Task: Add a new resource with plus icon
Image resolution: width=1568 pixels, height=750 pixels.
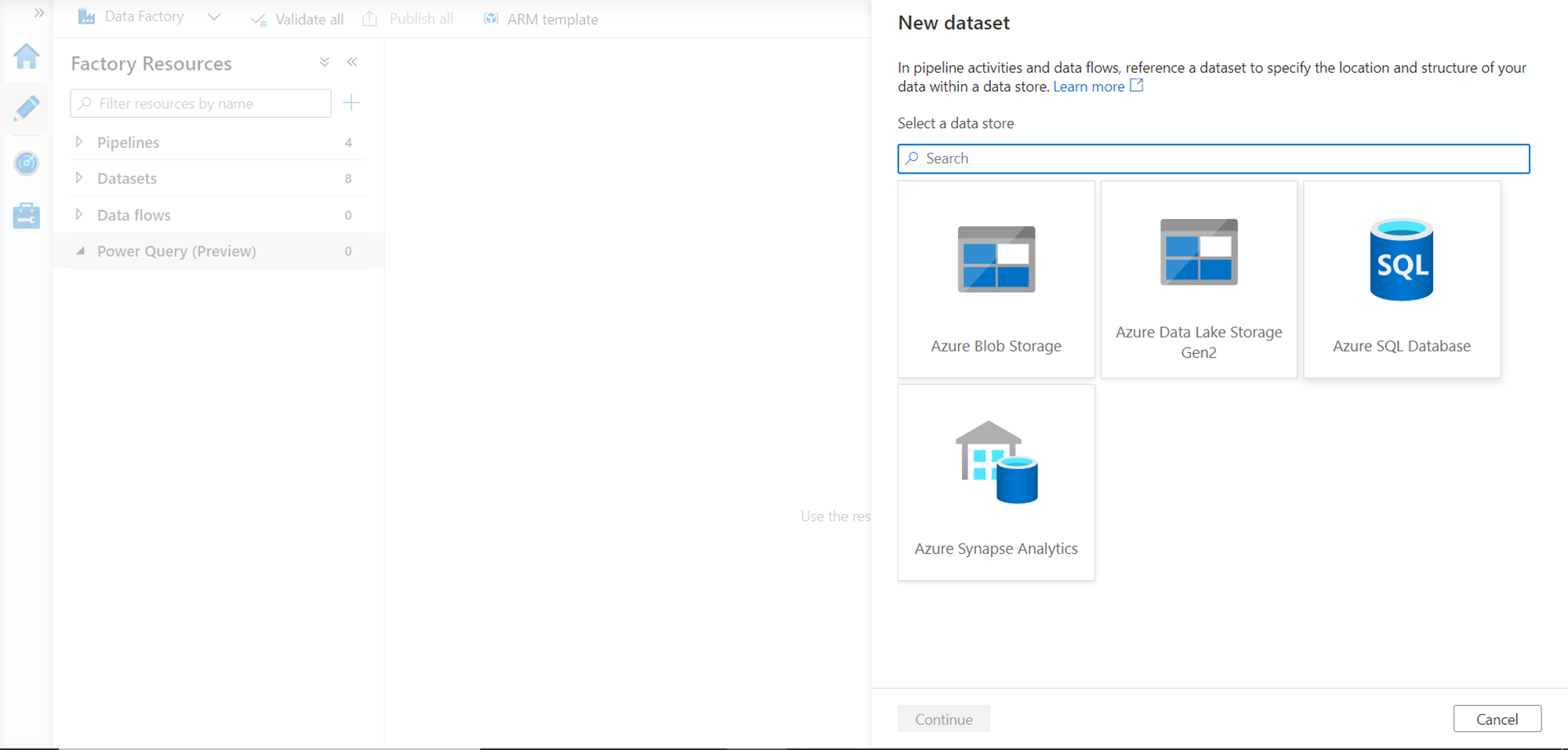Action: click(351, 103)
